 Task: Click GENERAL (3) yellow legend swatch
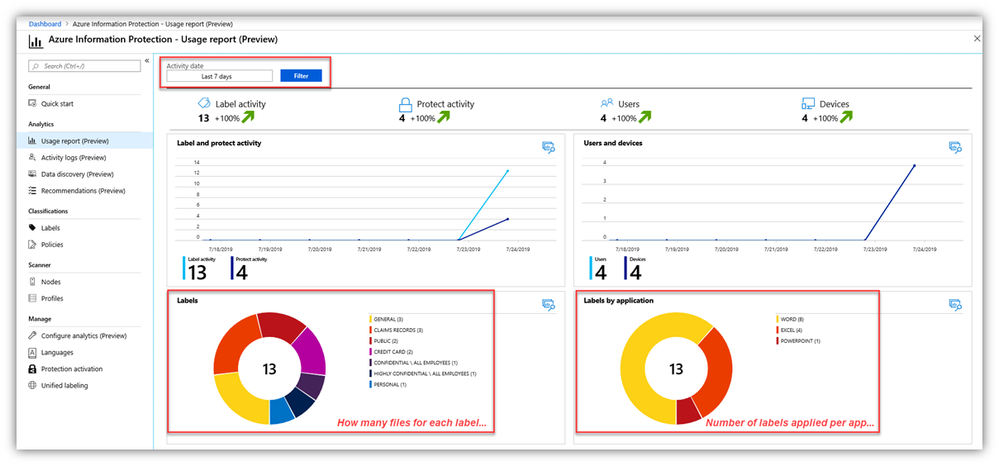pyautogui.click(x=370, y=319)
